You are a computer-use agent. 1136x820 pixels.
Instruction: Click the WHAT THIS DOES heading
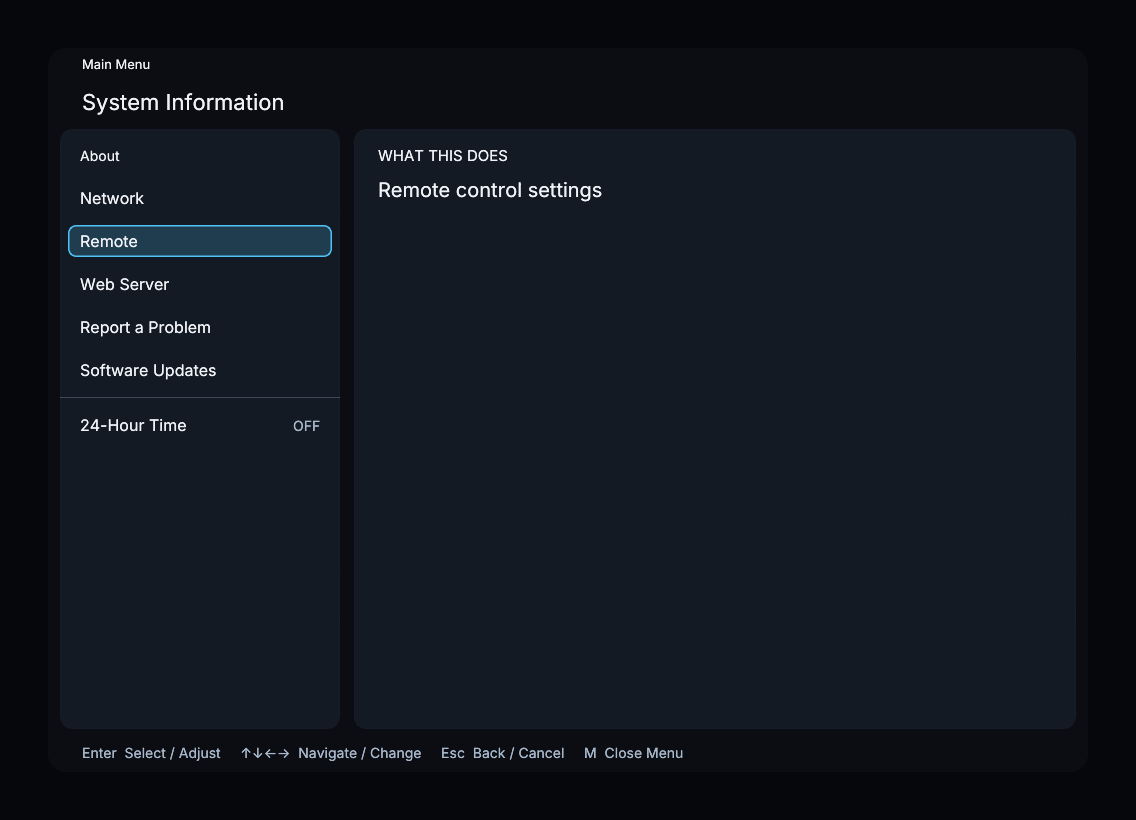443,156
